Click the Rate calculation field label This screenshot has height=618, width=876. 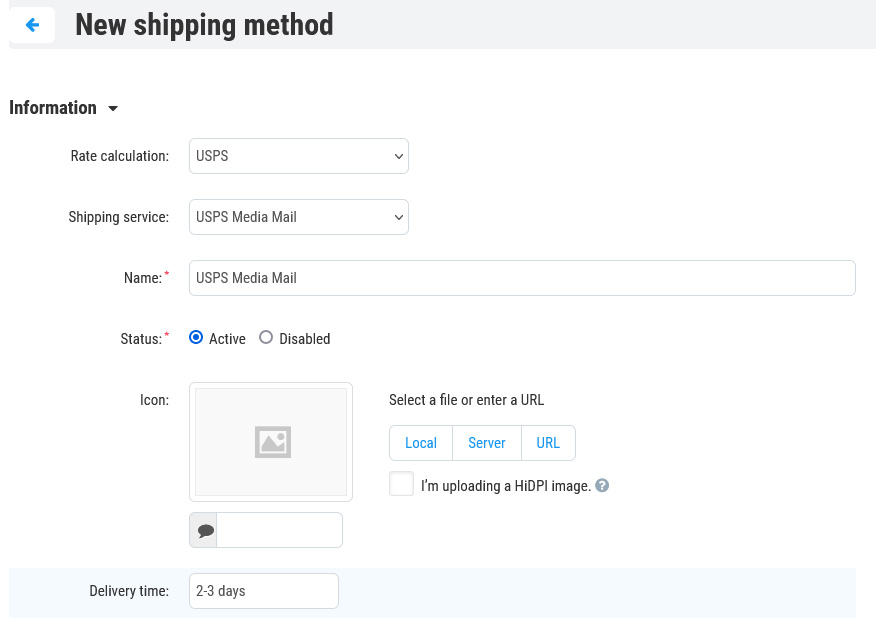point(119,156)
